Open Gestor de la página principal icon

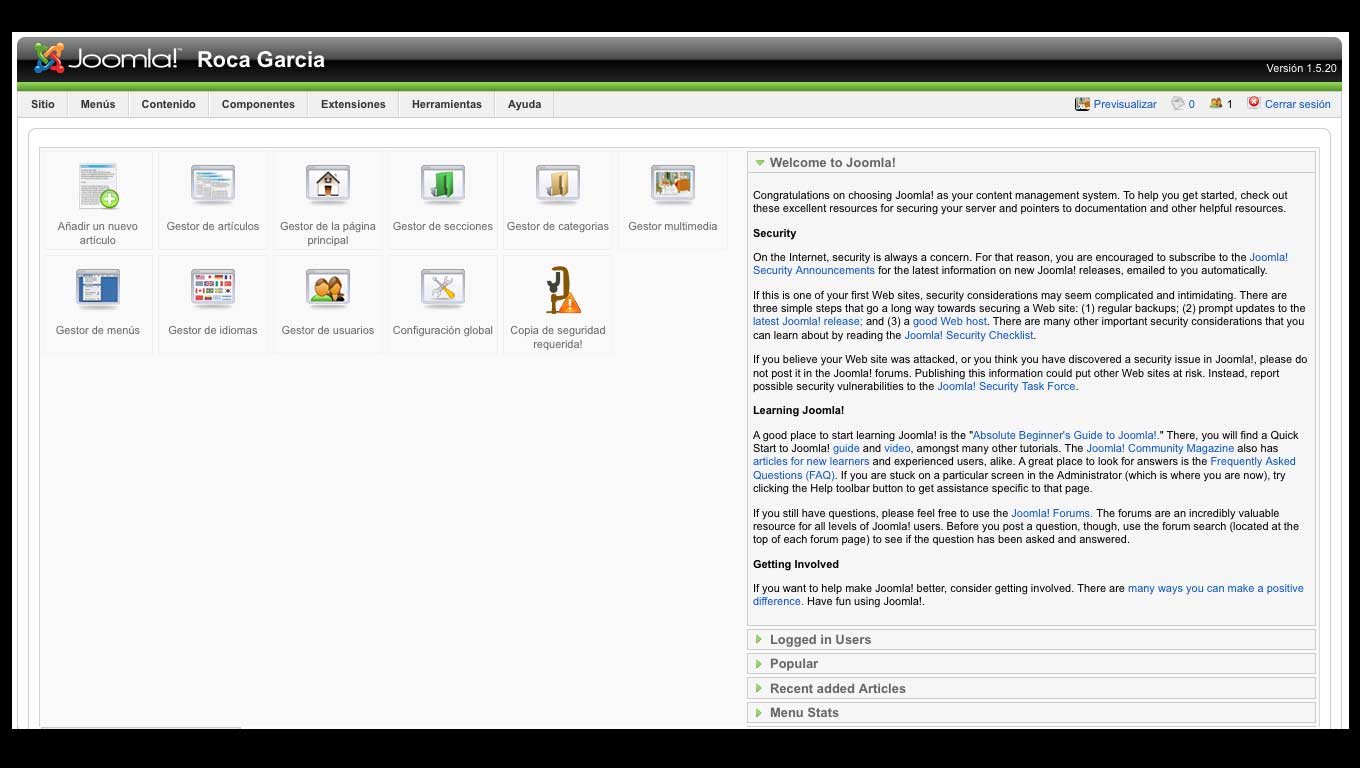328,186
